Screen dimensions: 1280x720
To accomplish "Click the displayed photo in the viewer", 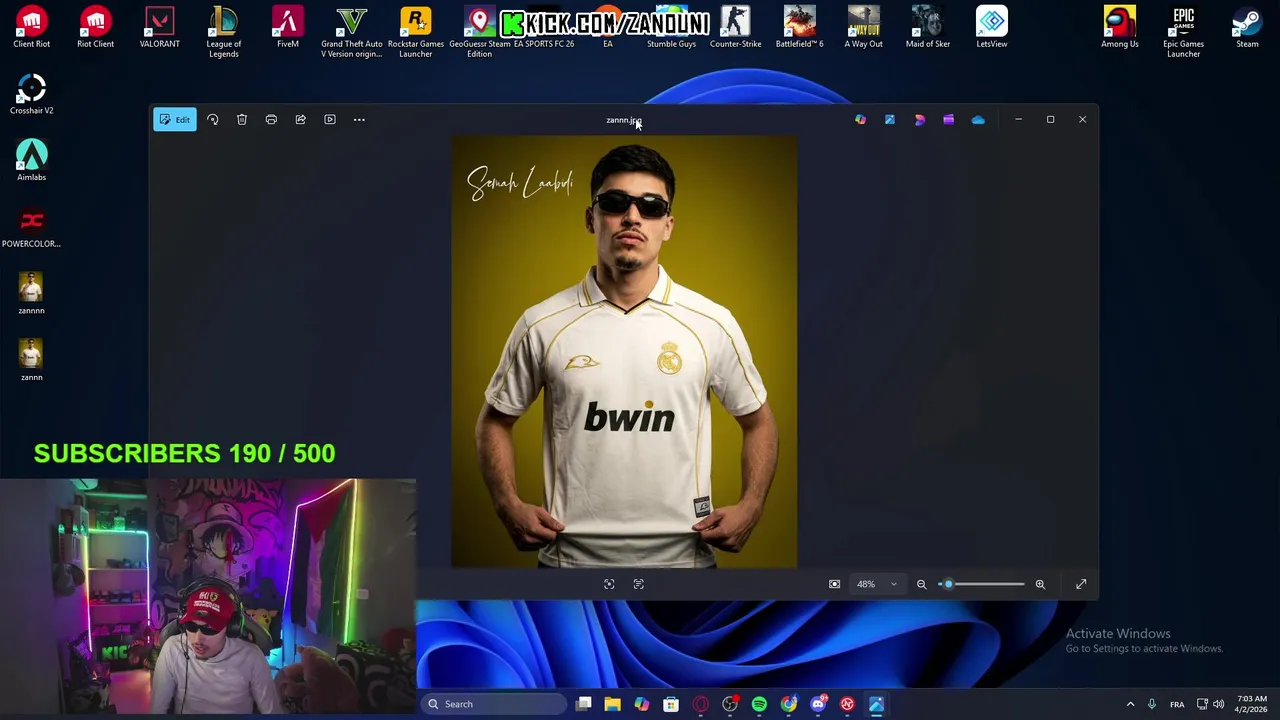I will click(624, 352).
